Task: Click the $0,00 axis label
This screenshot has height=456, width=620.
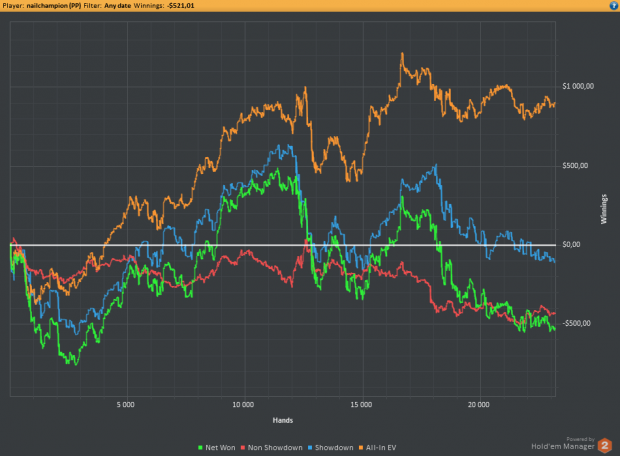Action: coord(571,244)
